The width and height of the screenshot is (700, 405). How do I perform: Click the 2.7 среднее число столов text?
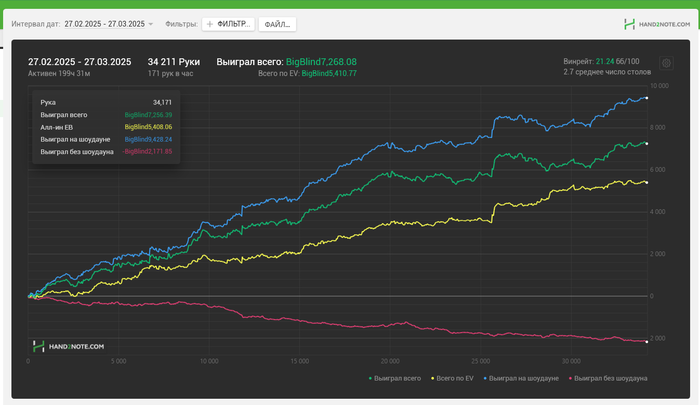(x=607, y=72)
